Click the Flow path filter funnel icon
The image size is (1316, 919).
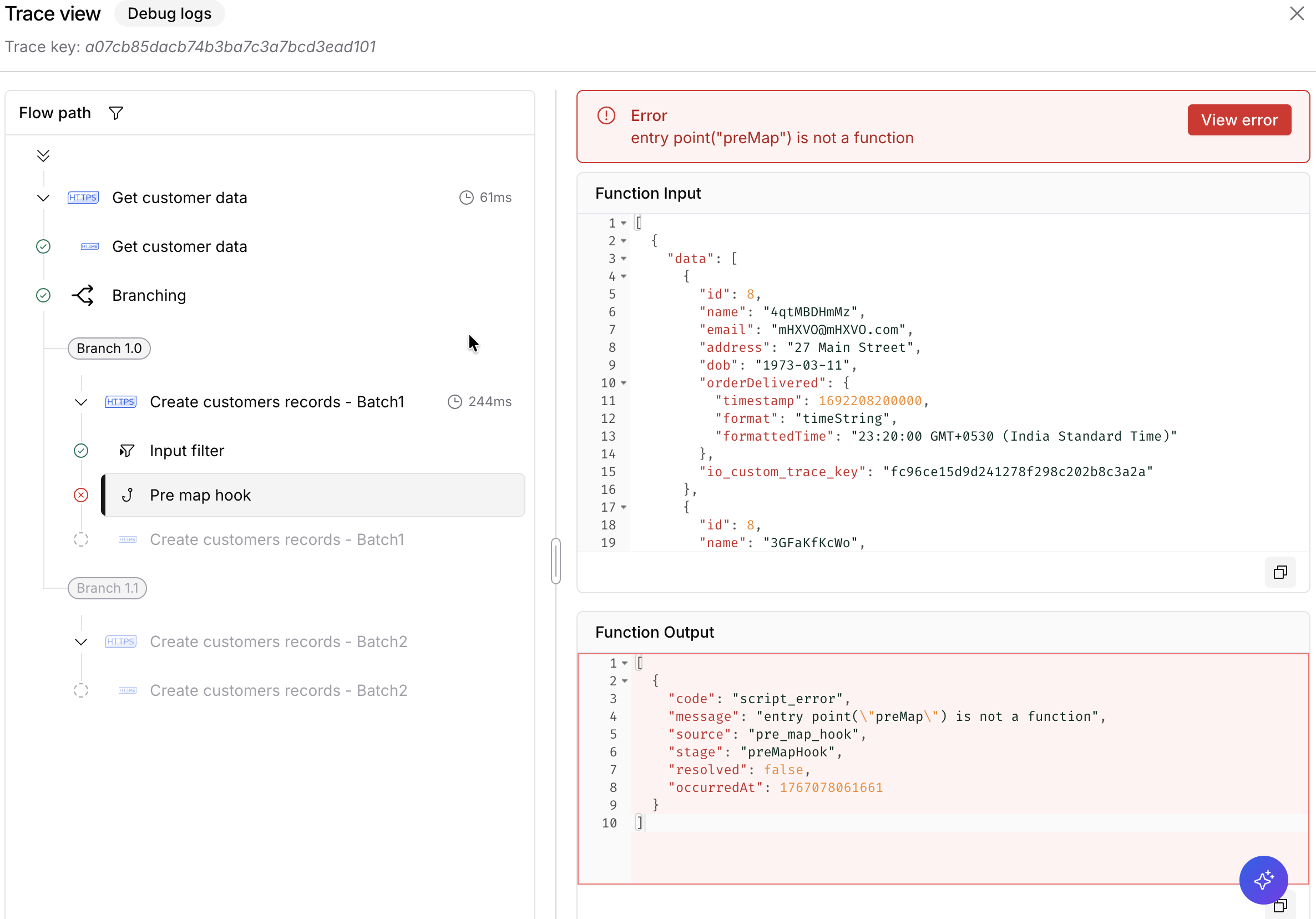(116, 113)
